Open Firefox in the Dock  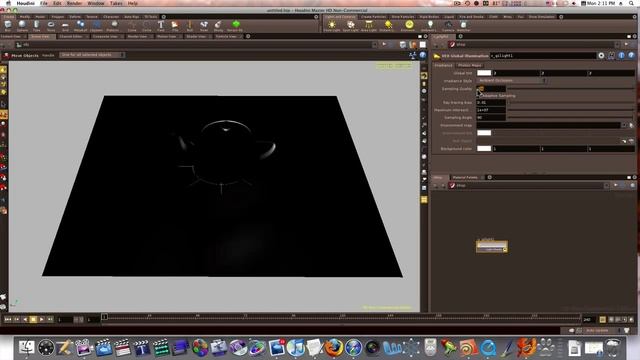coord(333,348)
